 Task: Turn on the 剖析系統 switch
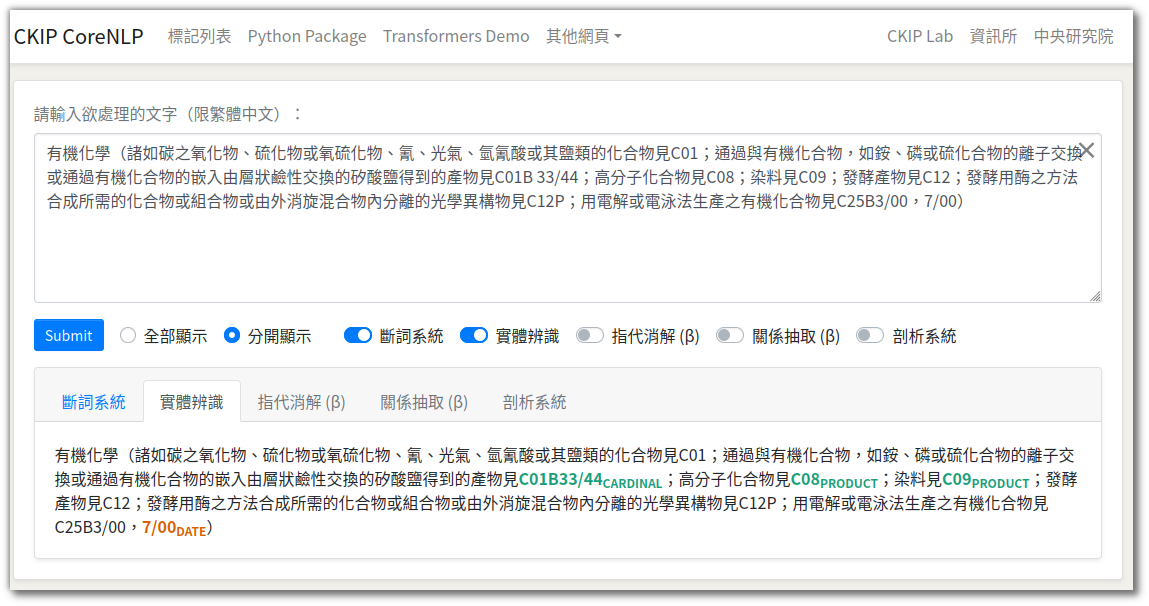[x=870, y=336]
